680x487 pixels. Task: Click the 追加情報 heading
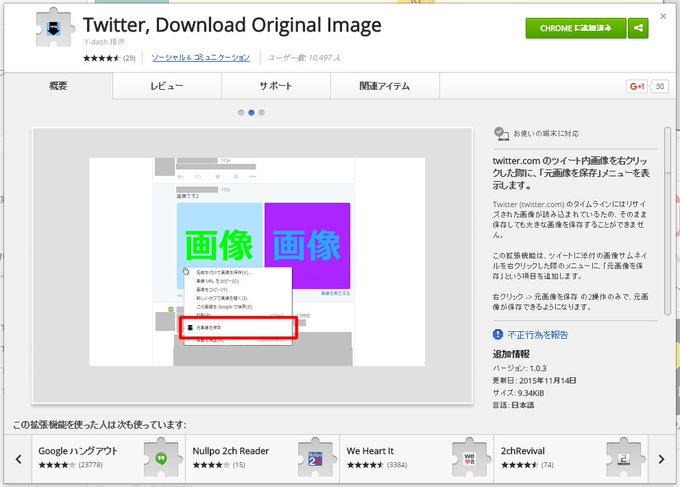(511, 354)
